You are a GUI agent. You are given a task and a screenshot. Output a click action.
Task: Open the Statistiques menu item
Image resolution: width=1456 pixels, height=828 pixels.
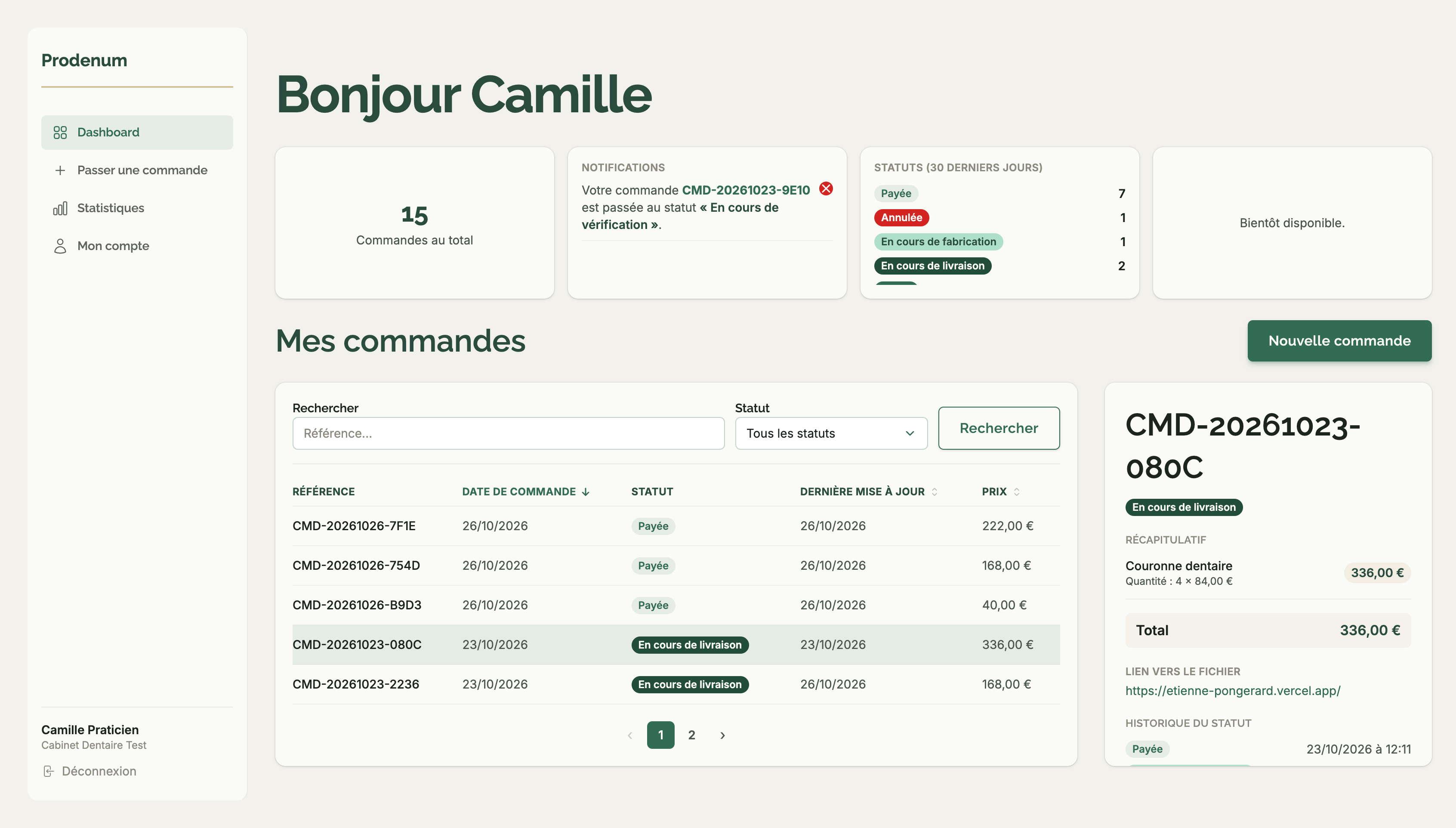[x=137, y=208]
